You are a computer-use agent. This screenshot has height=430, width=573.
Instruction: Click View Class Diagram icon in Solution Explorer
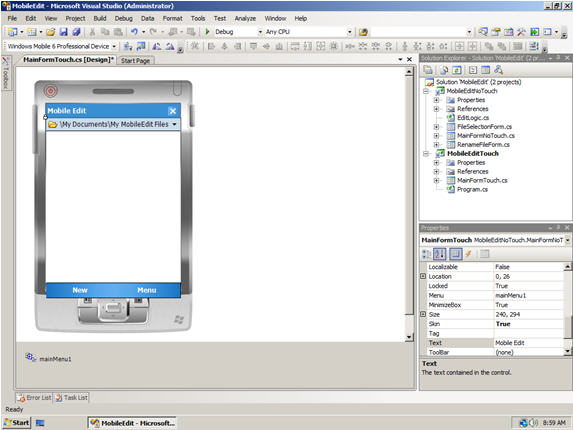tap(498, 70)
